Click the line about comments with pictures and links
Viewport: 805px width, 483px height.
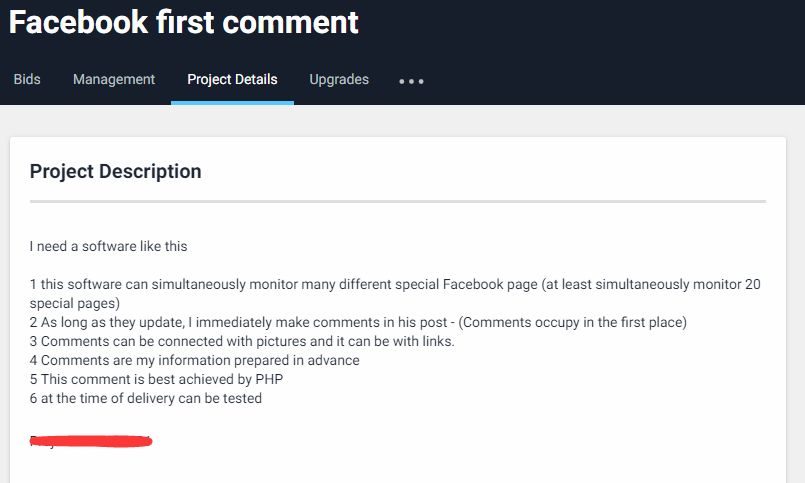tap(242, 341)
